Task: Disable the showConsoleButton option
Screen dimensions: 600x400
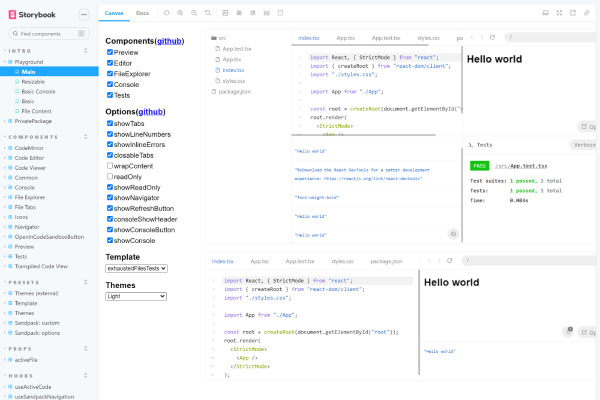Action: [x=110, y=230]
